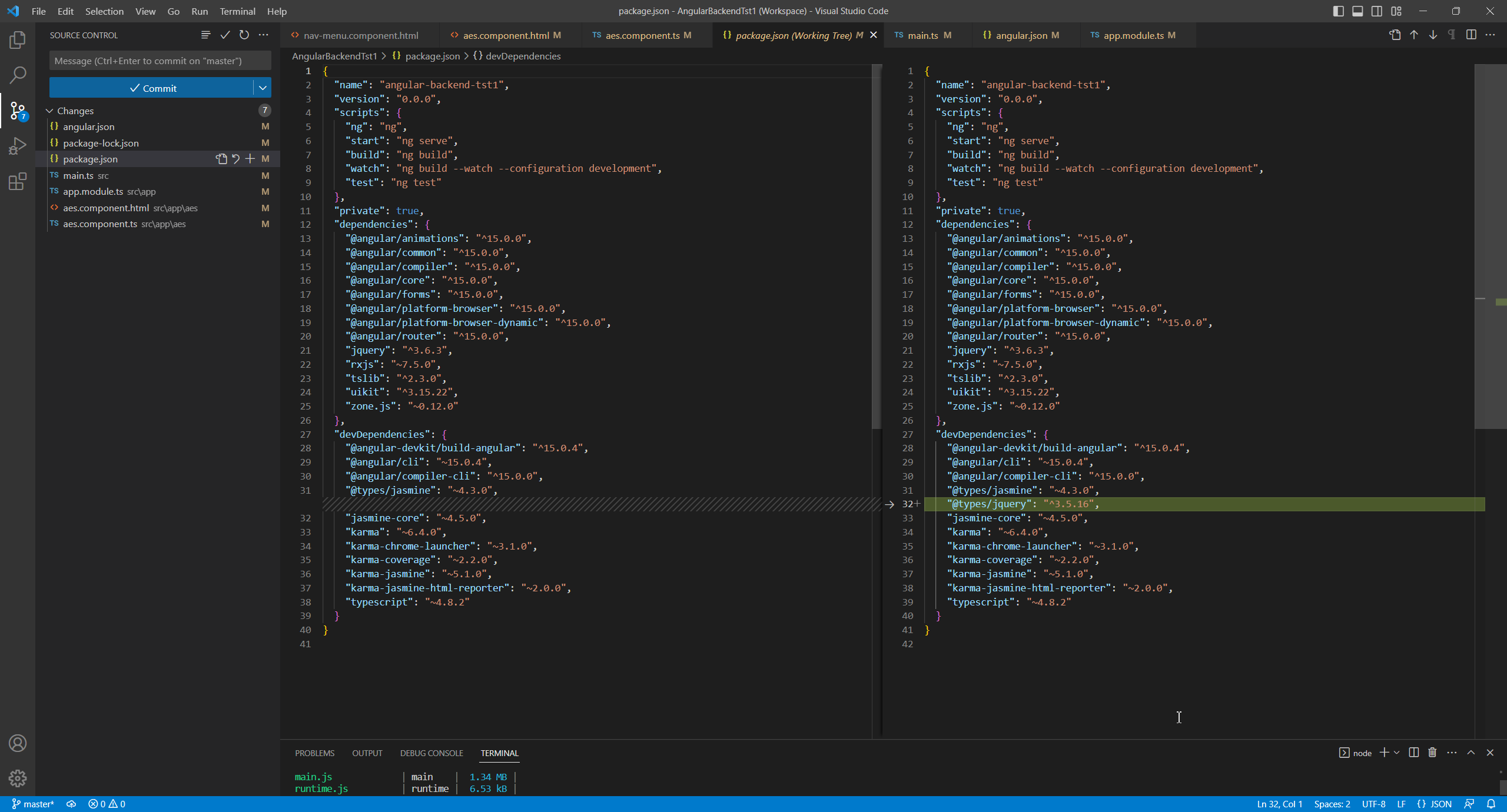Switch to aes.component.ts tab
The height and width of the screenshot is (812, 1507).
pyautogui.click(x=642, y=35)
